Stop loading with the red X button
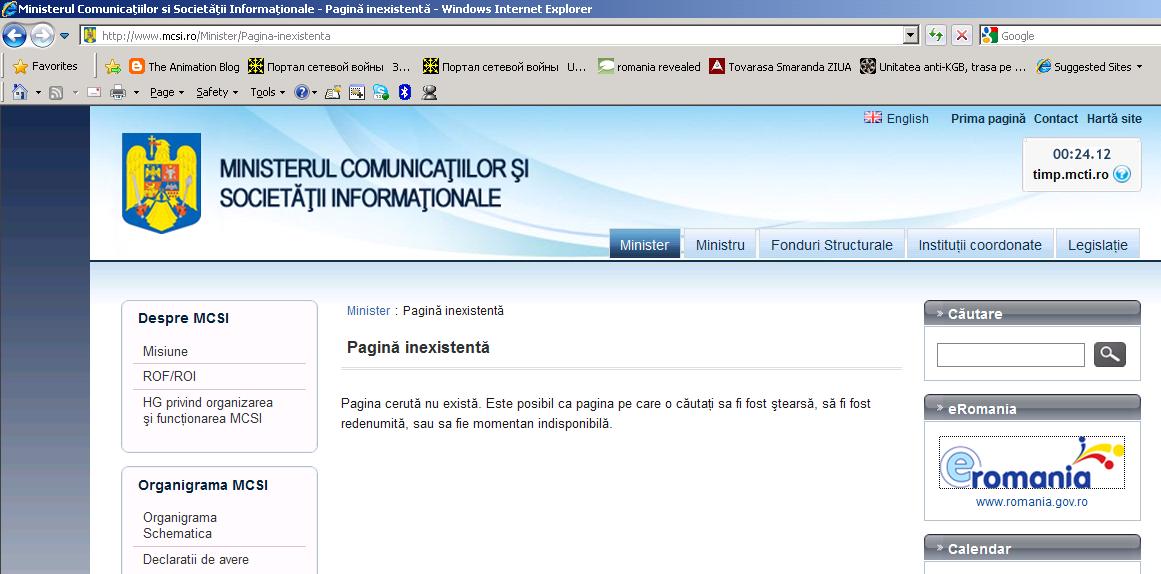1161x574 pixels. 961,36
